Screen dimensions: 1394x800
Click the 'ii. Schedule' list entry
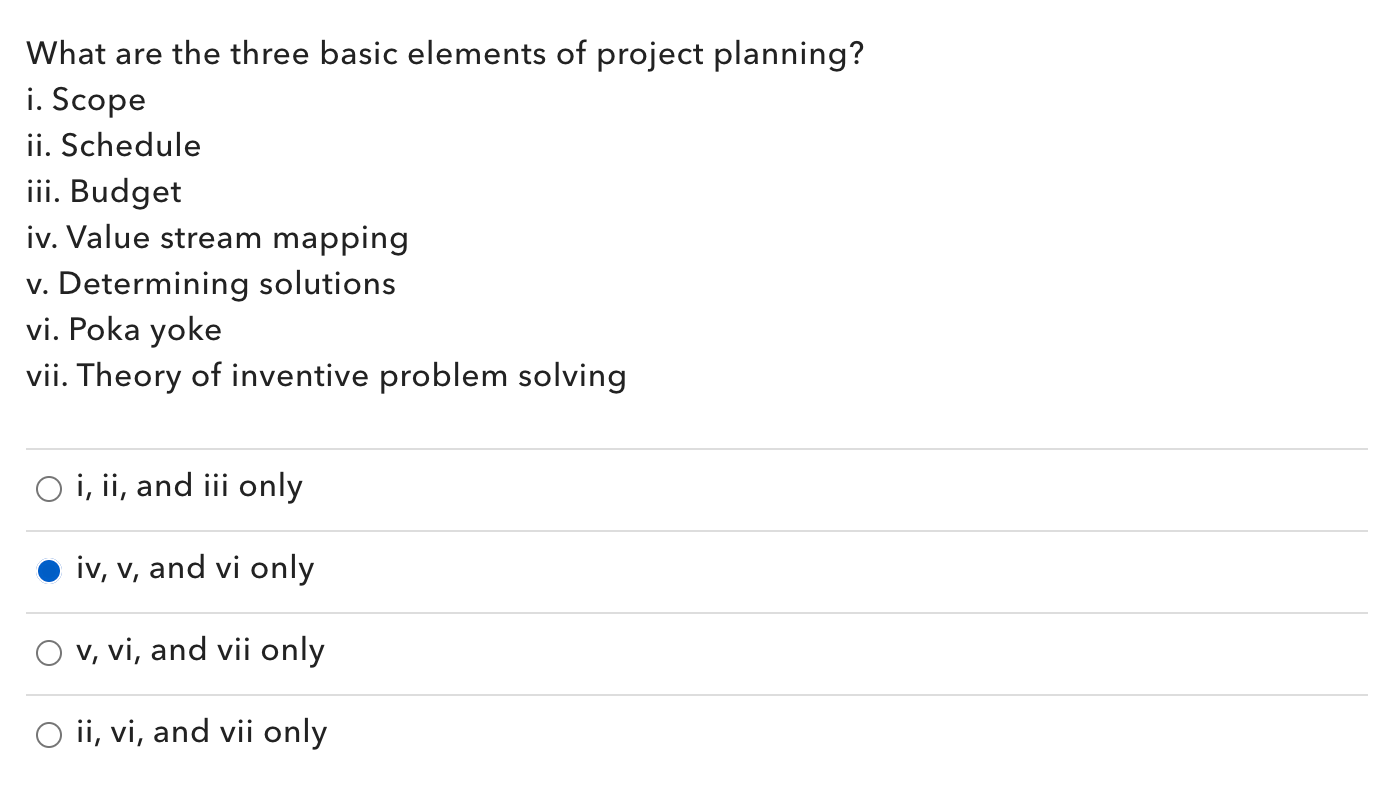[x=114, y=145]
